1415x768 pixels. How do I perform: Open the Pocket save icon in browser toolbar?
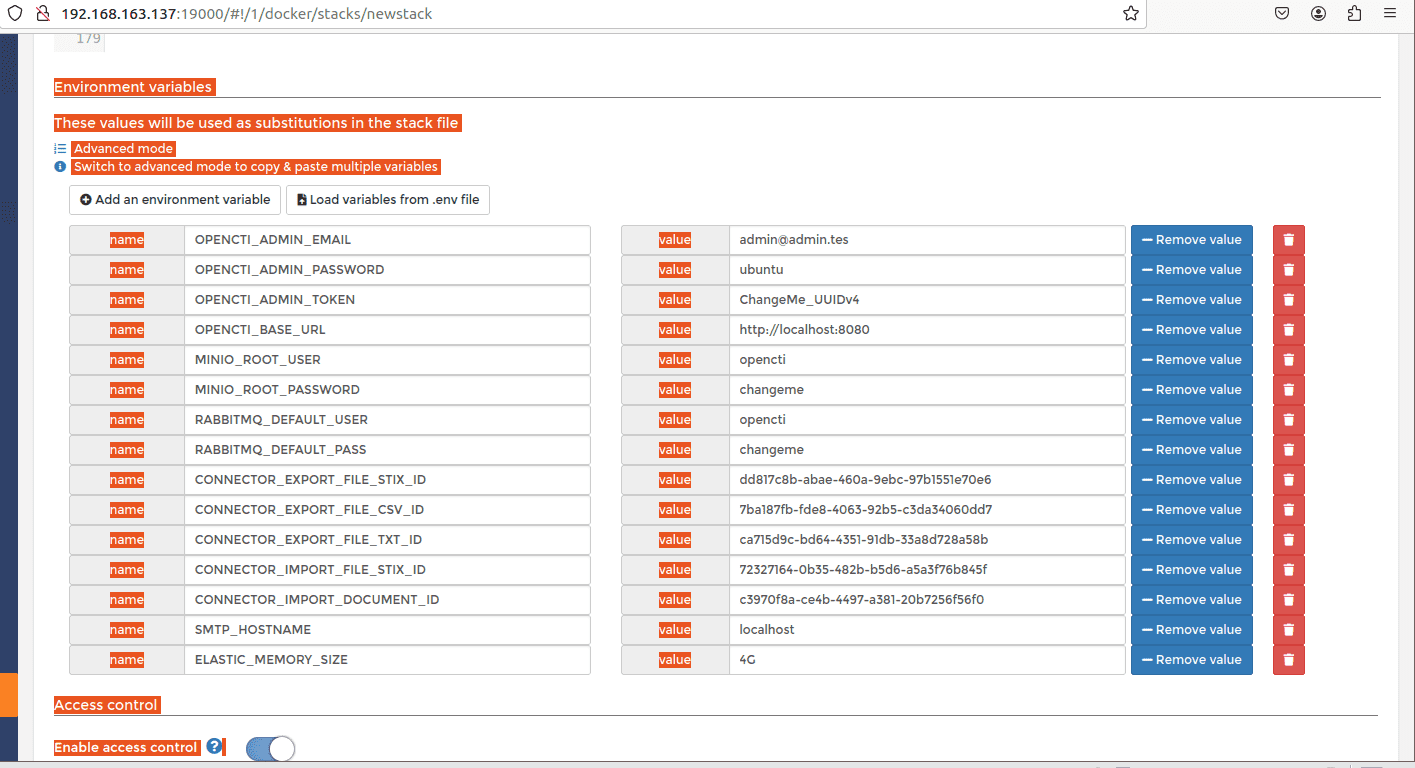pyautogui.click(x=1282, y=14)
